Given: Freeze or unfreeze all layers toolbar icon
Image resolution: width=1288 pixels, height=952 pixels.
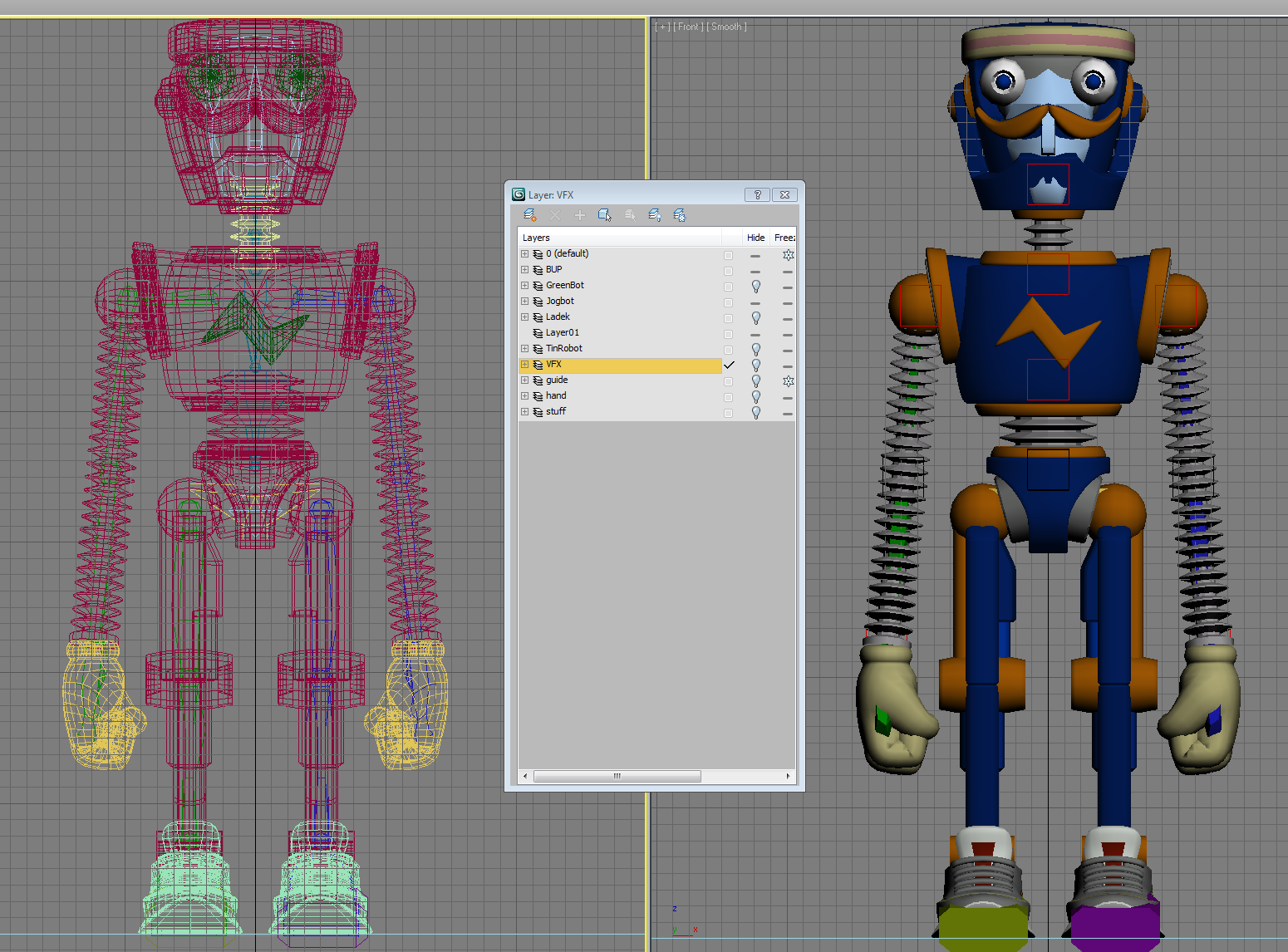Looking at the screenshot, I should [680, 216].
